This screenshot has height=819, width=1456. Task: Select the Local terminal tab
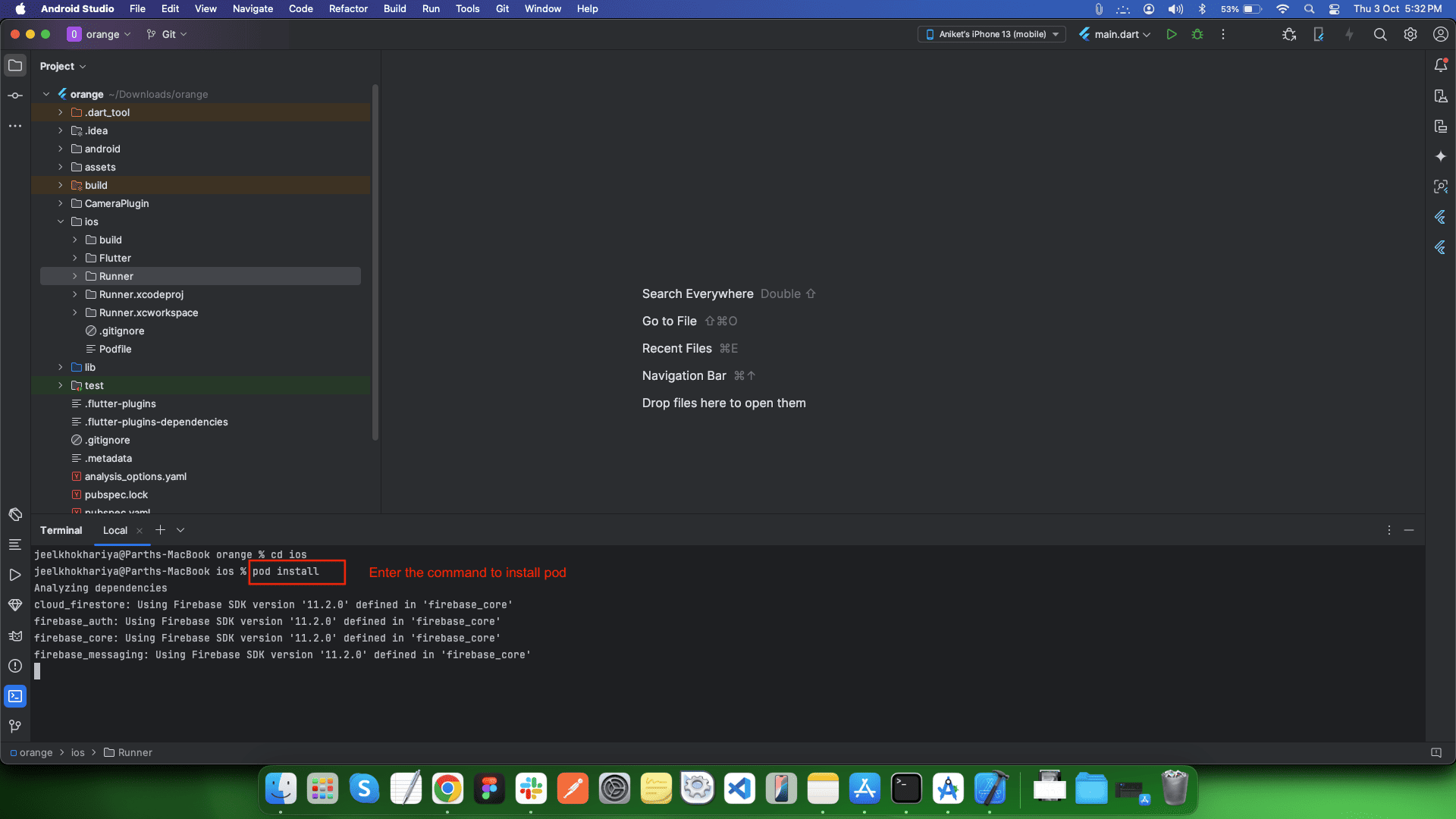click(x=115, y=530)
